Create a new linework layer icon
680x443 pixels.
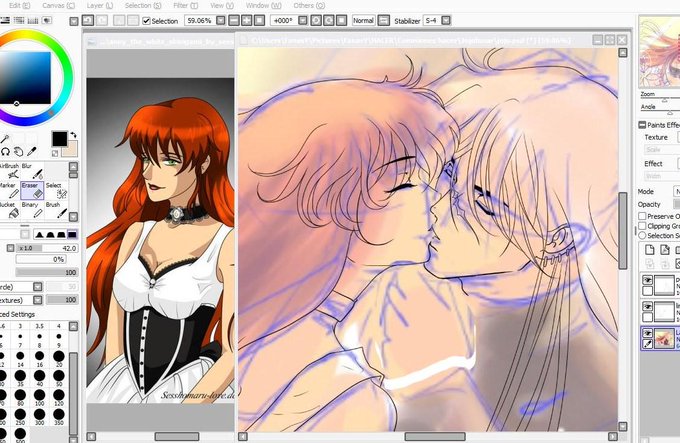[x=664, y=250]
